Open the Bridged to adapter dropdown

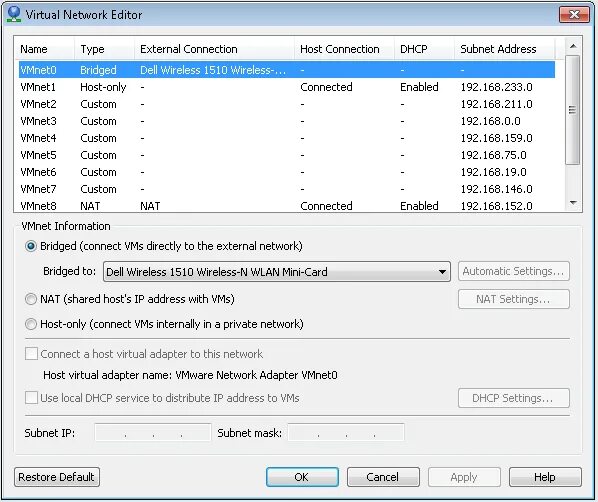click(277, 272)
